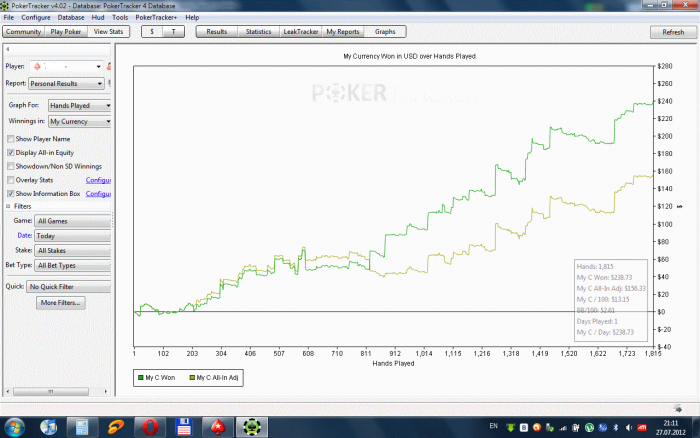The image size is (700, 438).
Task: Enable Showdown/Non SD Winnings checkbox
Action: click(11, 167)
